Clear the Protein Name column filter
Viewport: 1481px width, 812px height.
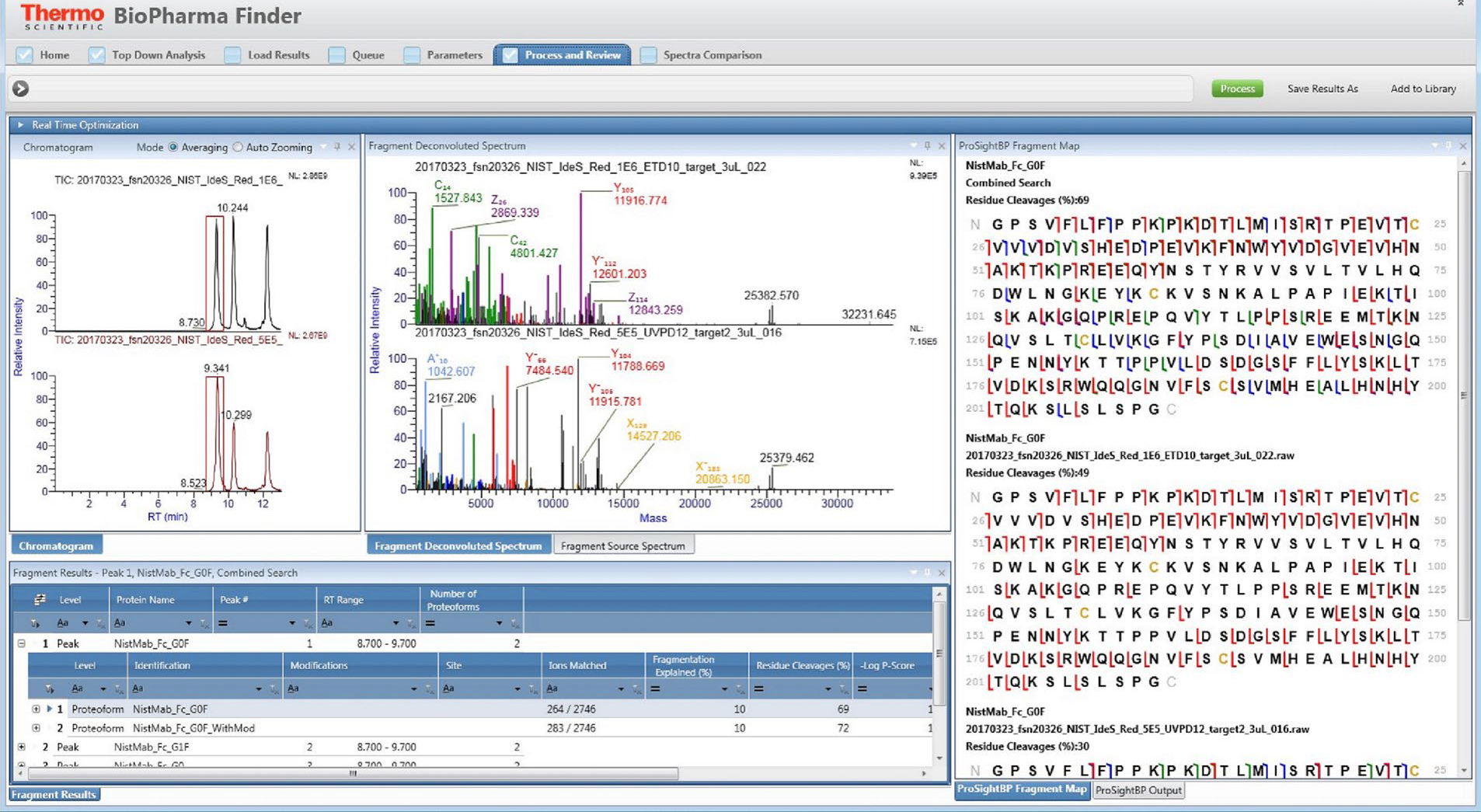(x=204, y=623)
